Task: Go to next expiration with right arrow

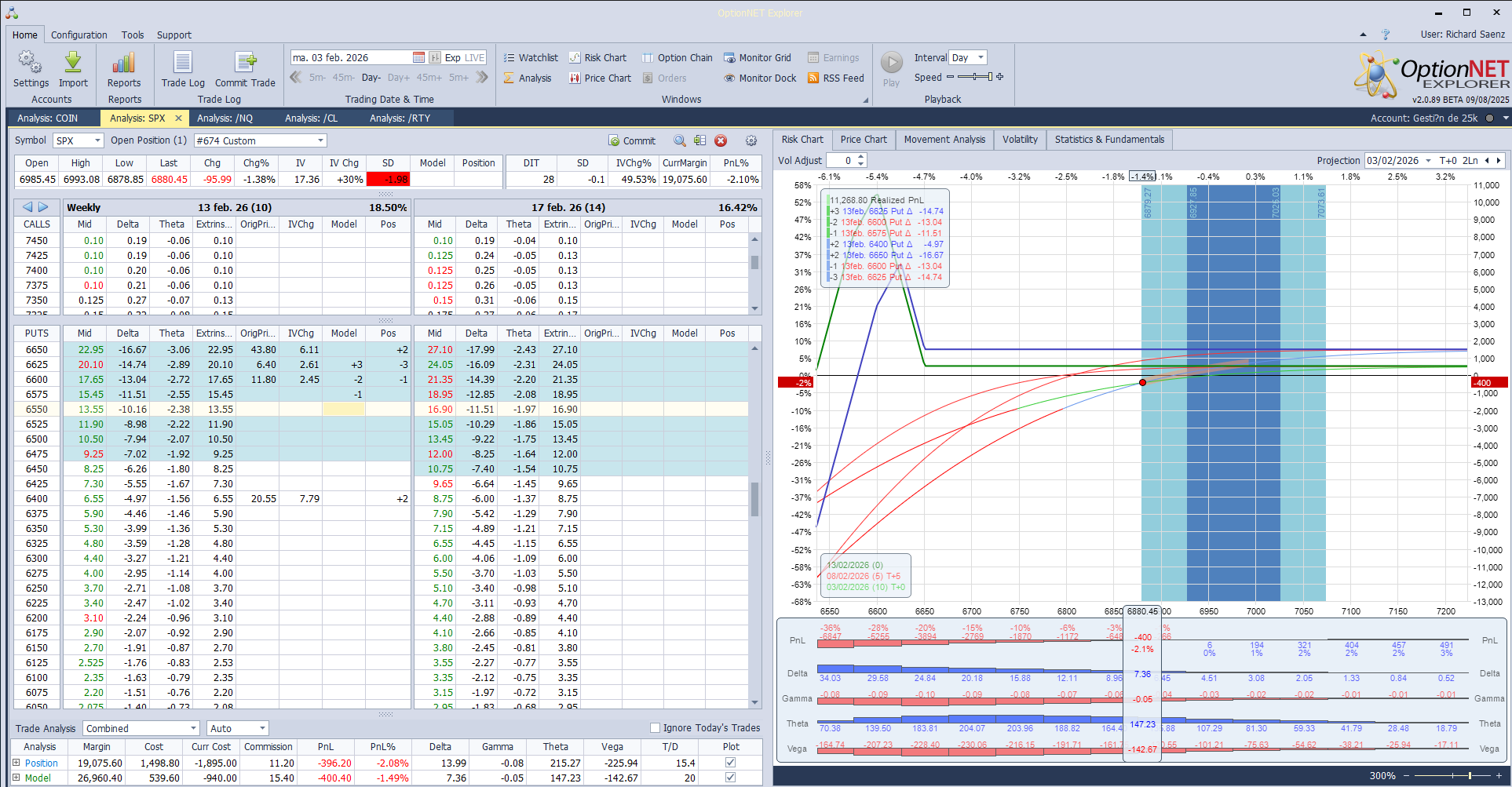Action: [x=44, y=207]
